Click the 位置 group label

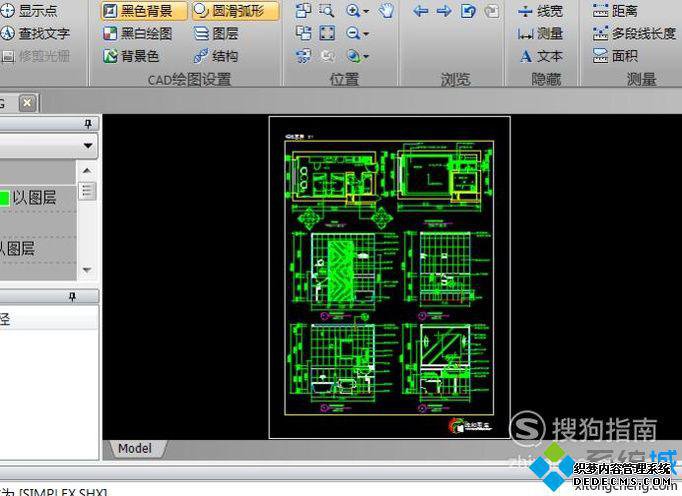344,80
